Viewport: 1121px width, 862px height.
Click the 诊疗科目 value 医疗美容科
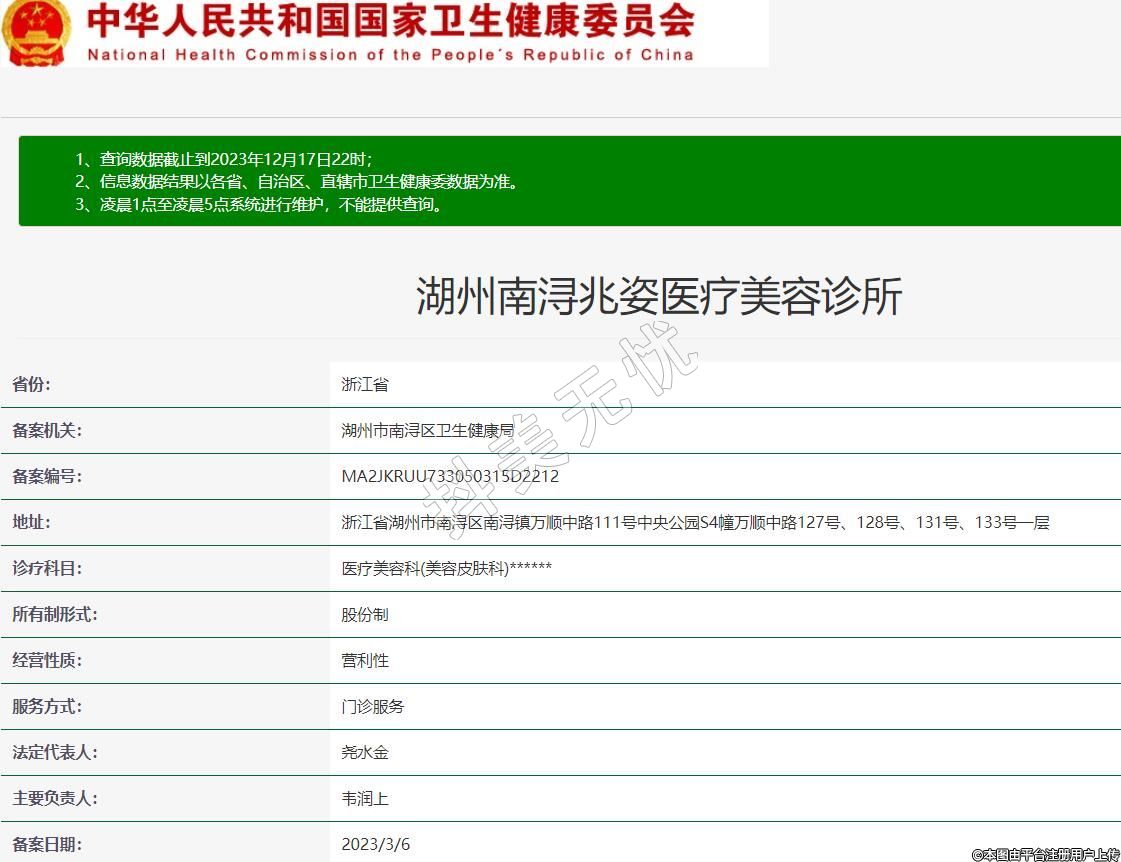point(446,568)
